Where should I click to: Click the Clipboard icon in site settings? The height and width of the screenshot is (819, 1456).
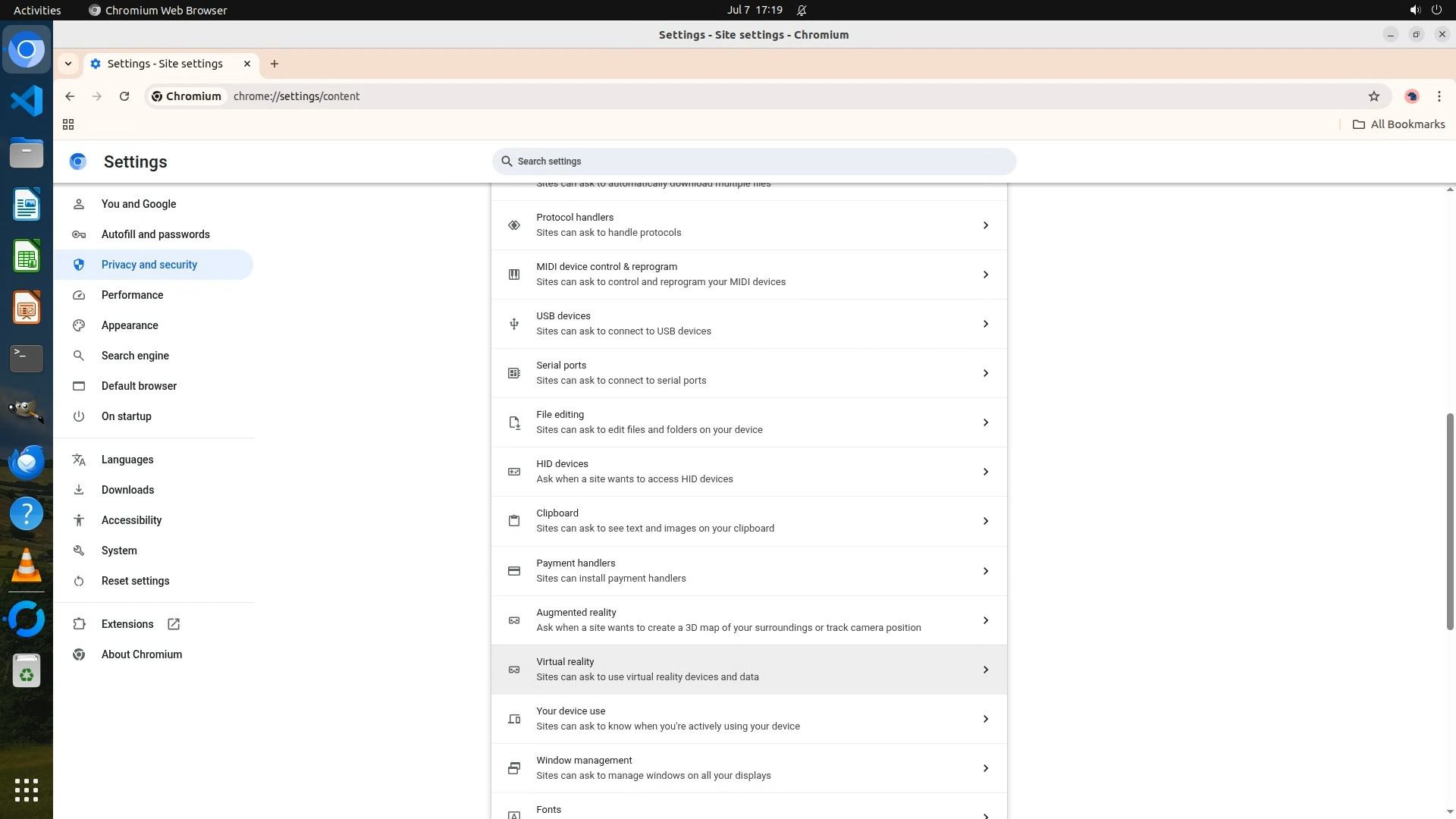pyautogui.click(x=514, y=521)
